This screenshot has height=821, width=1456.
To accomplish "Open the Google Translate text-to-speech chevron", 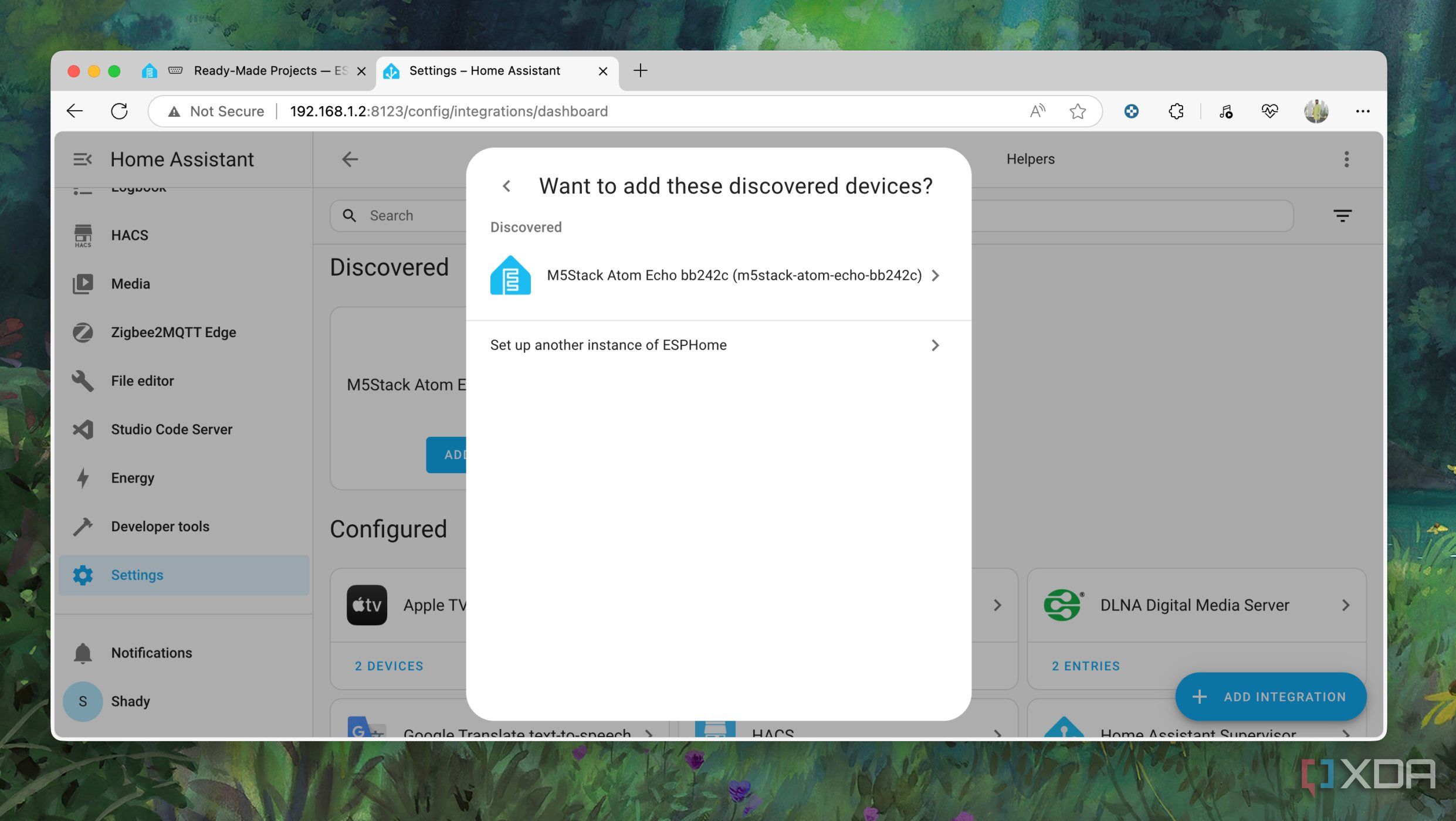I will pos(648,733).
